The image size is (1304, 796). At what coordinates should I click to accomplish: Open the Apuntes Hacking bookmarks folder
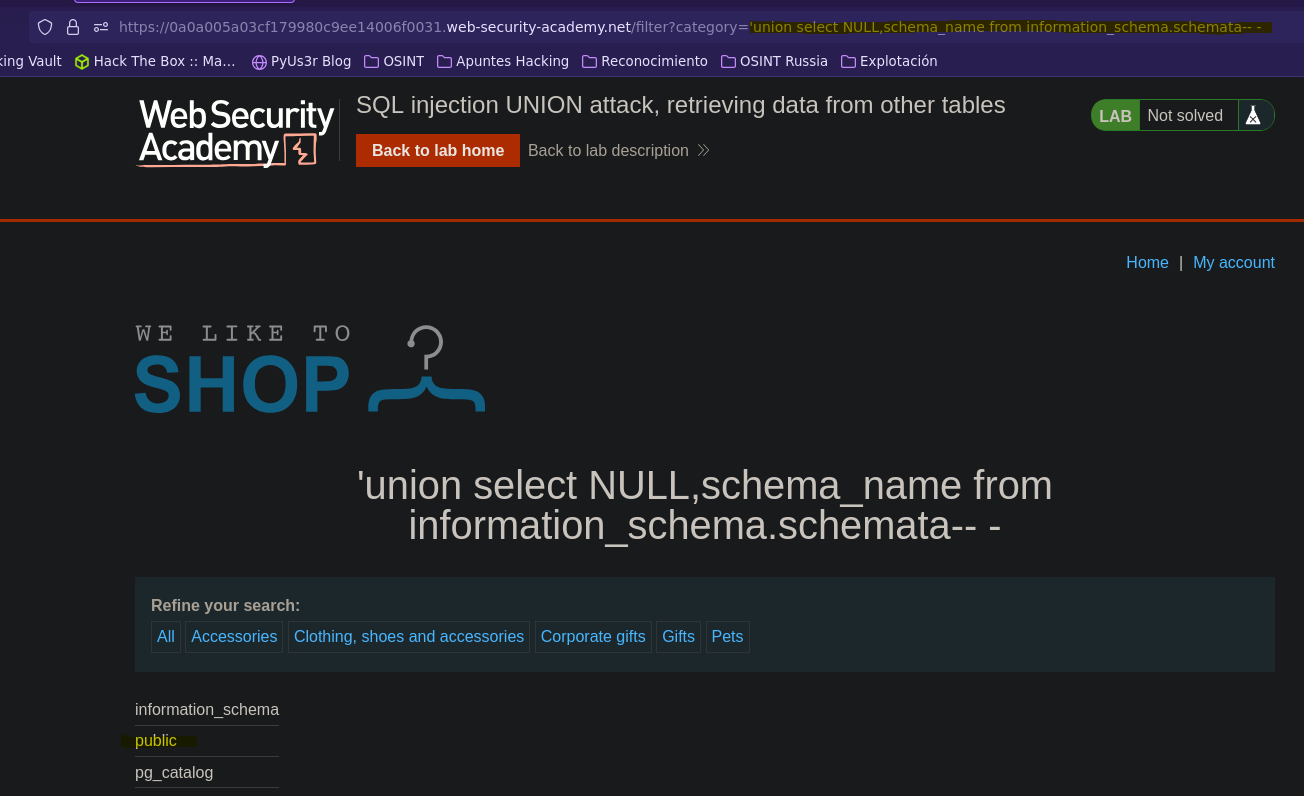(x=503, y=61)
